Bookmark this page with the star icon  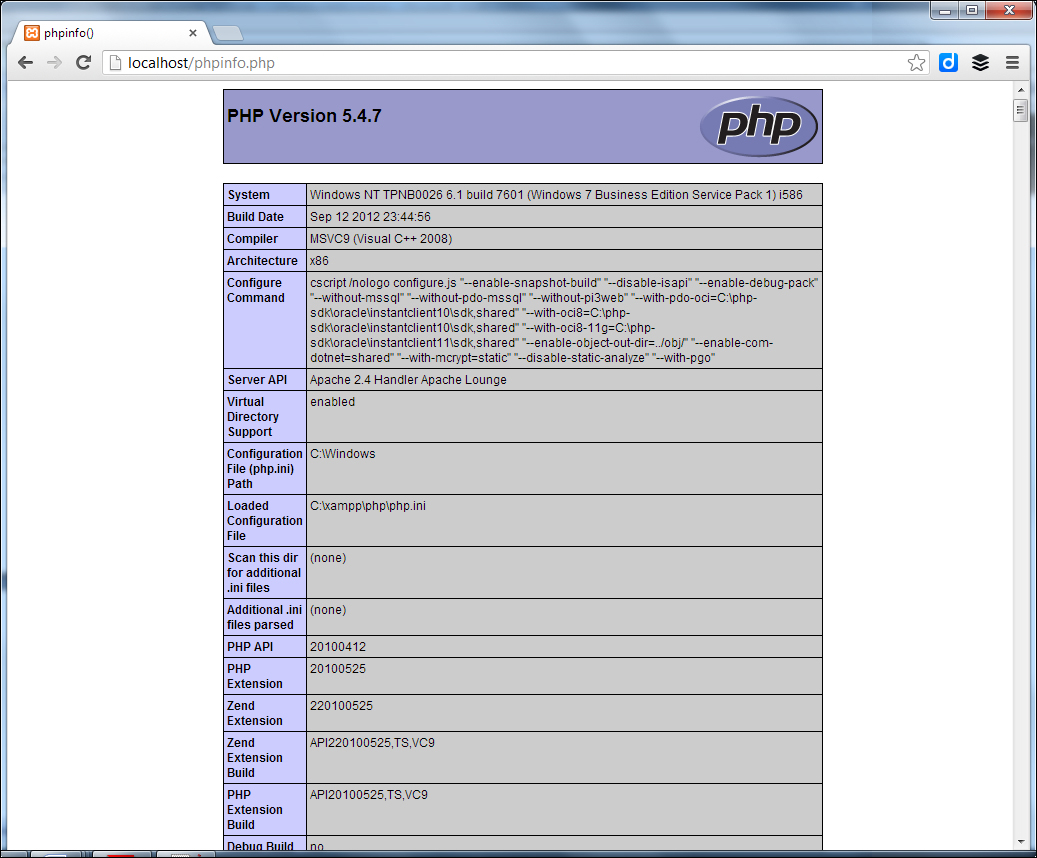(x=916, y=63)
